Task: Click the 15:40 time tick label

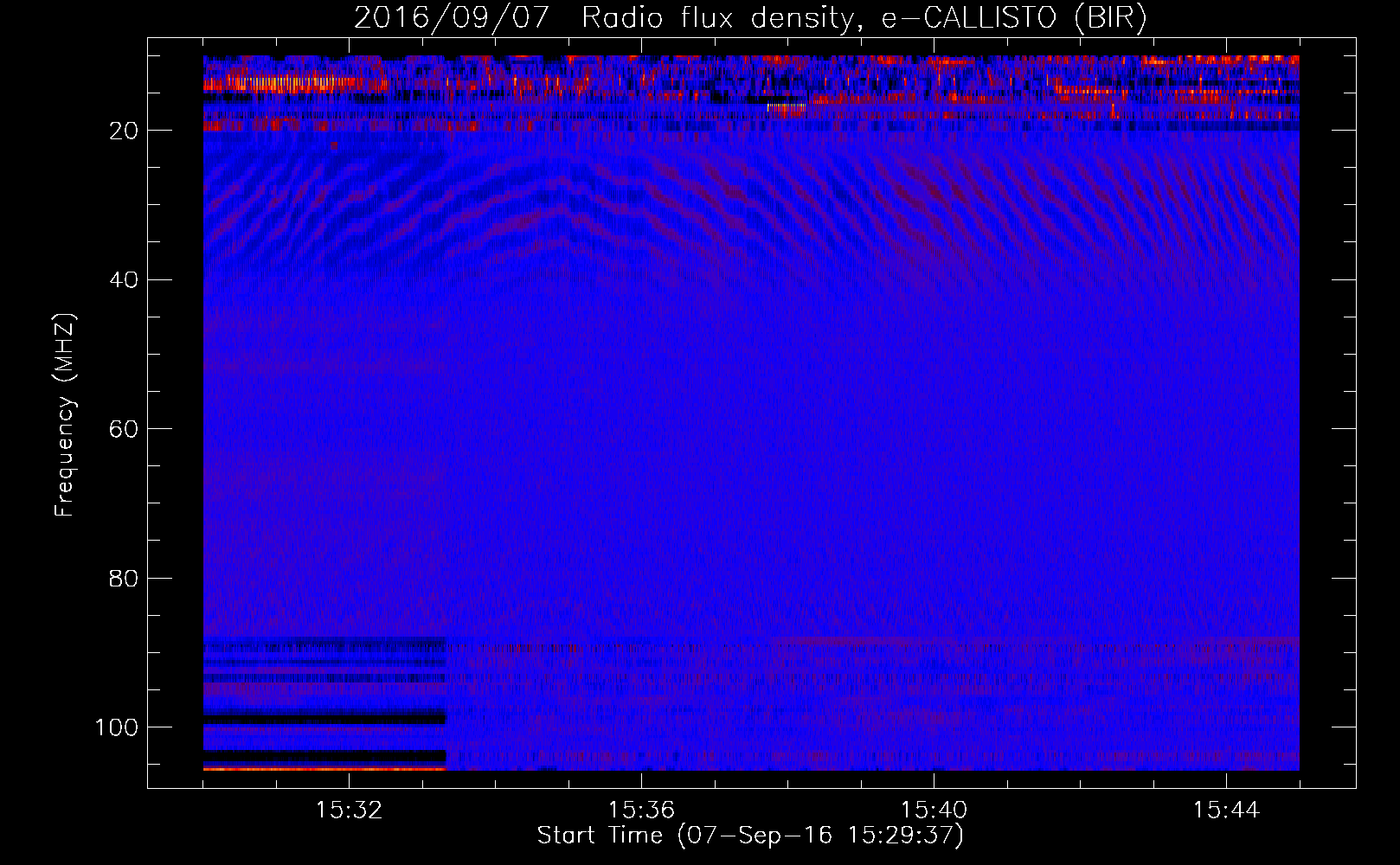Action: tap(934, 811)
